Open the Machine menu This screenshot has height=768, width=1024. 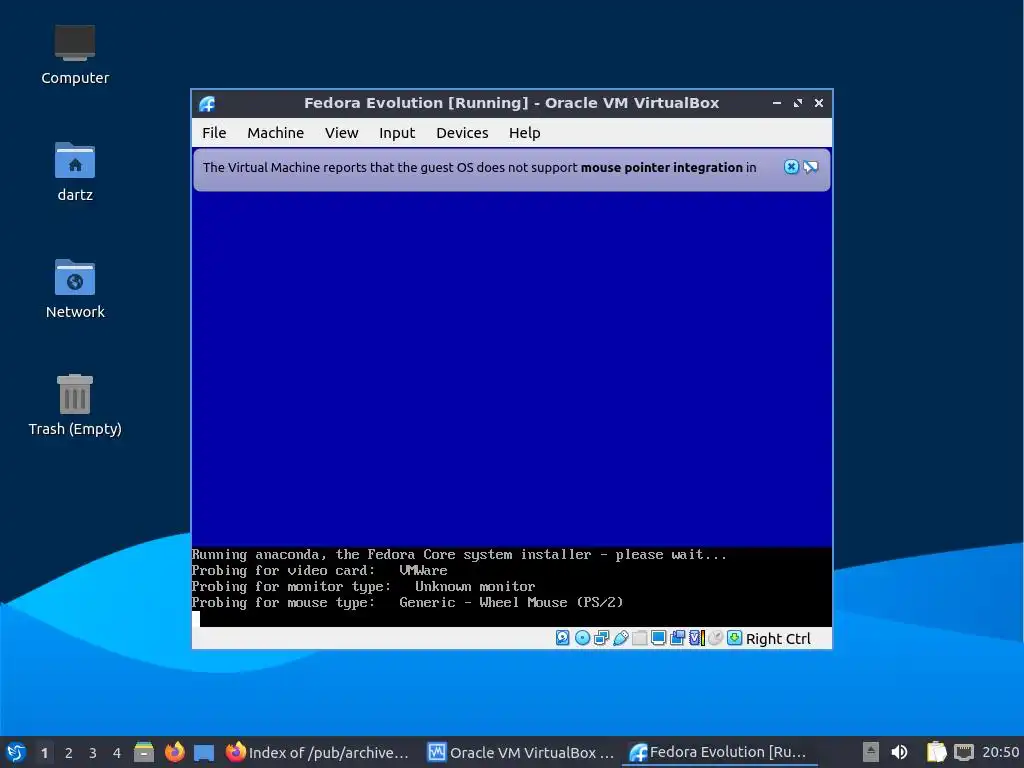click(x=275, y=133)
